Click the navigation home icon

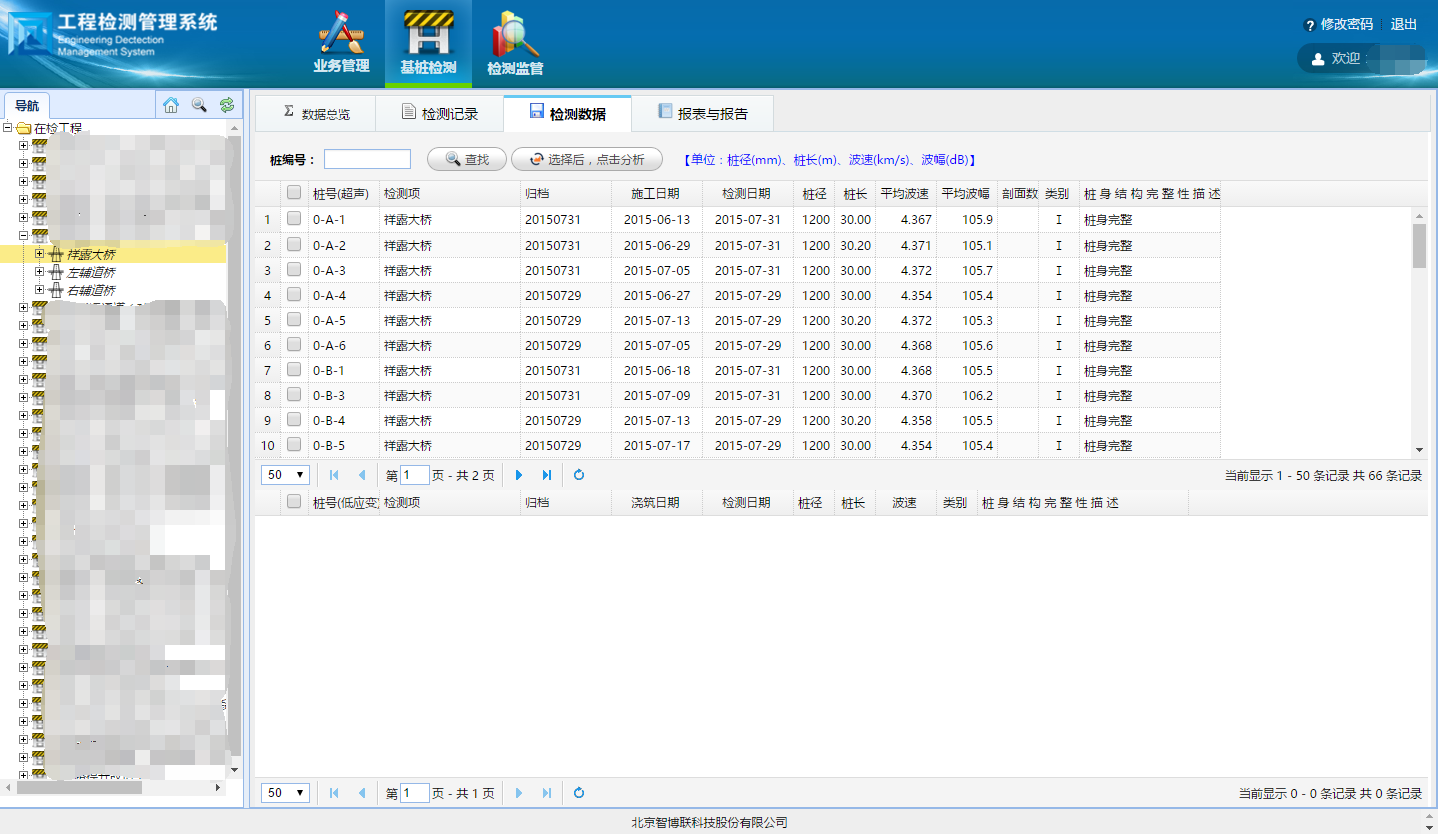click(171, 105)
